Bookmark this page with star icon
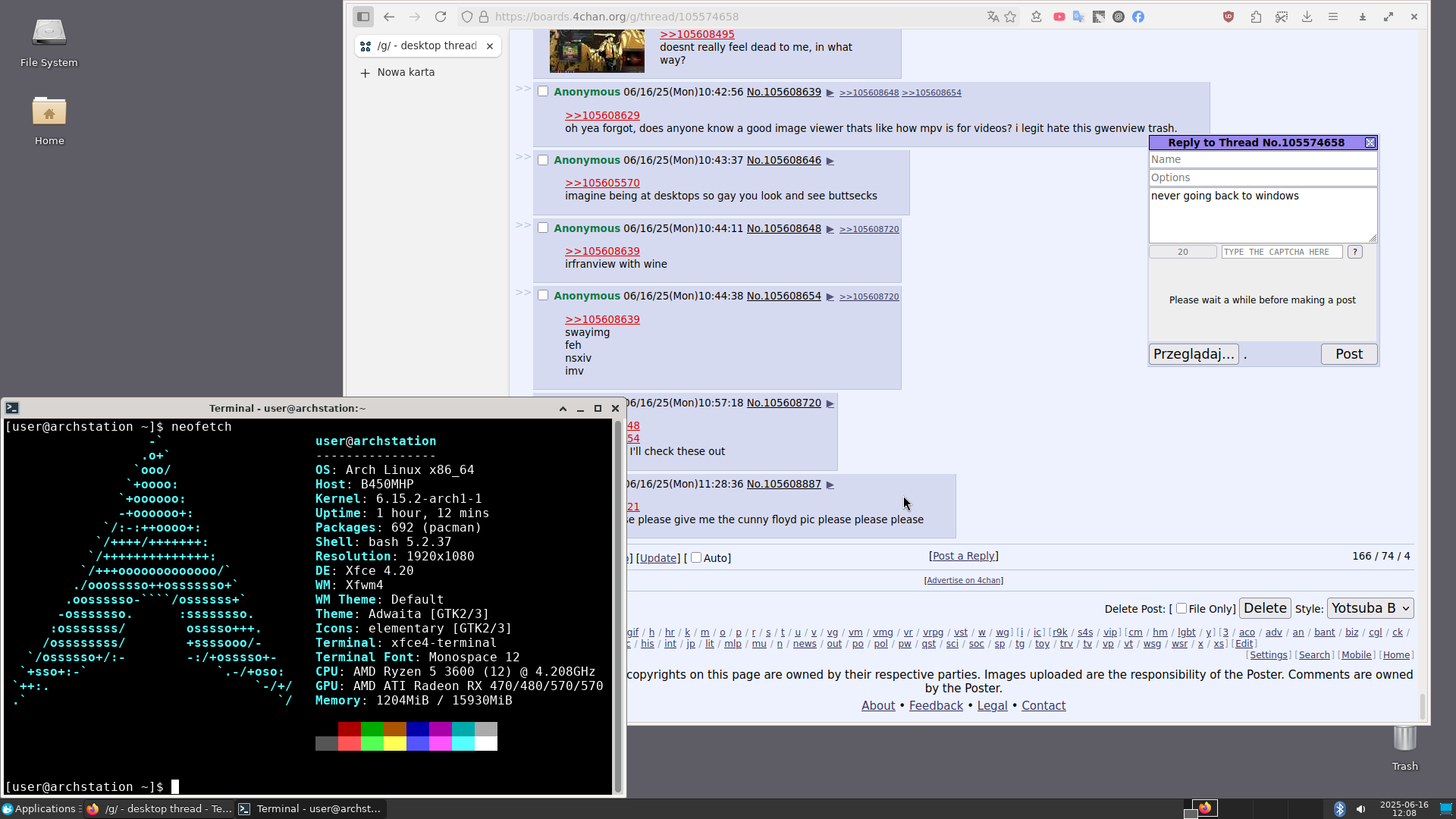The height and width of the screenshot is (819, 1456). [x=1010, y=17]
